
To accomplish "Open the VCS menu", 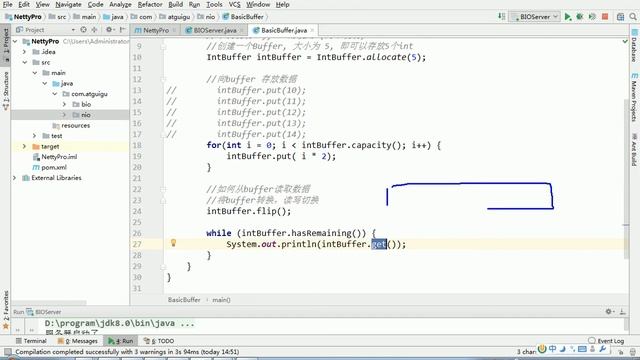I will tap(234, 4).
